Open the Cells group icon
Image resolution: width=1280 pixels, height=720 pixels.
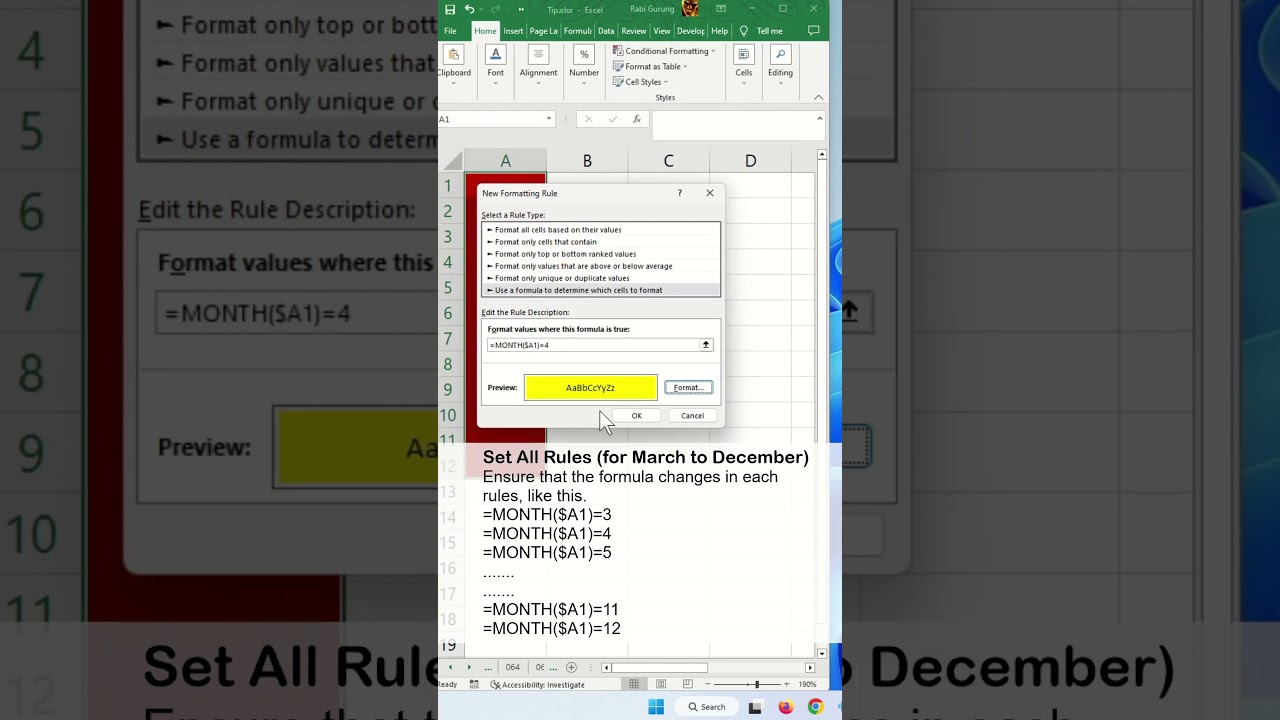(x=744, y=55)
